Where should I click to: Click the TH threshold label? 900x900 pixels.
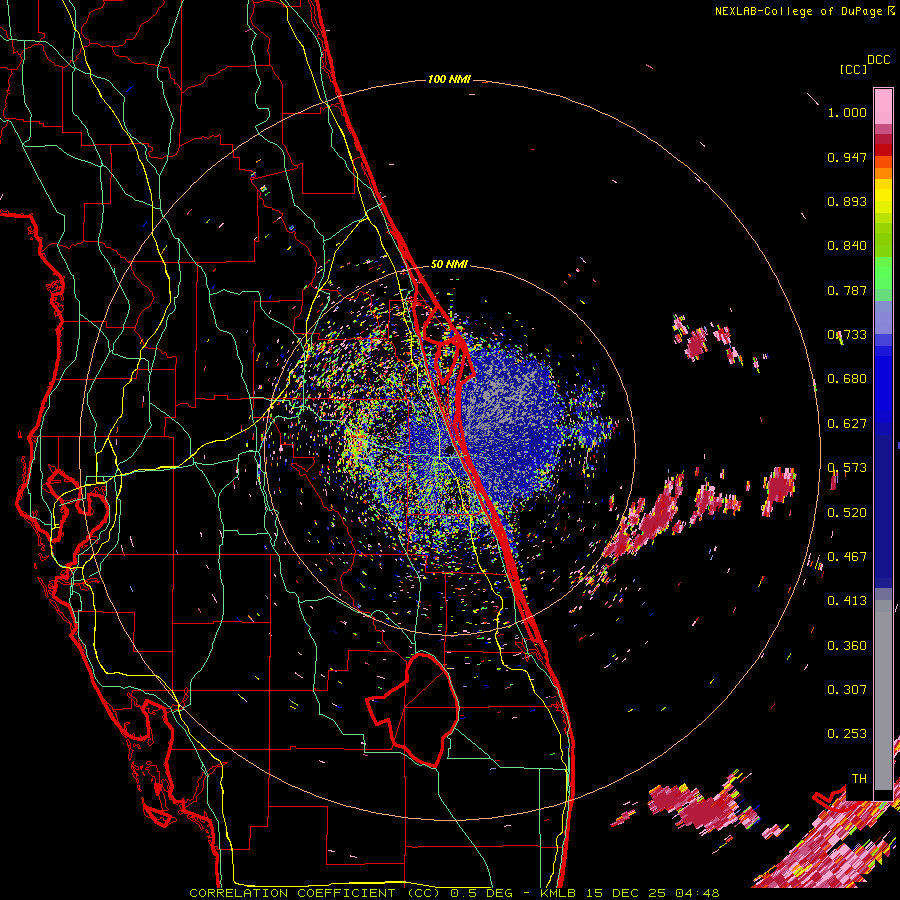(859, 778)
